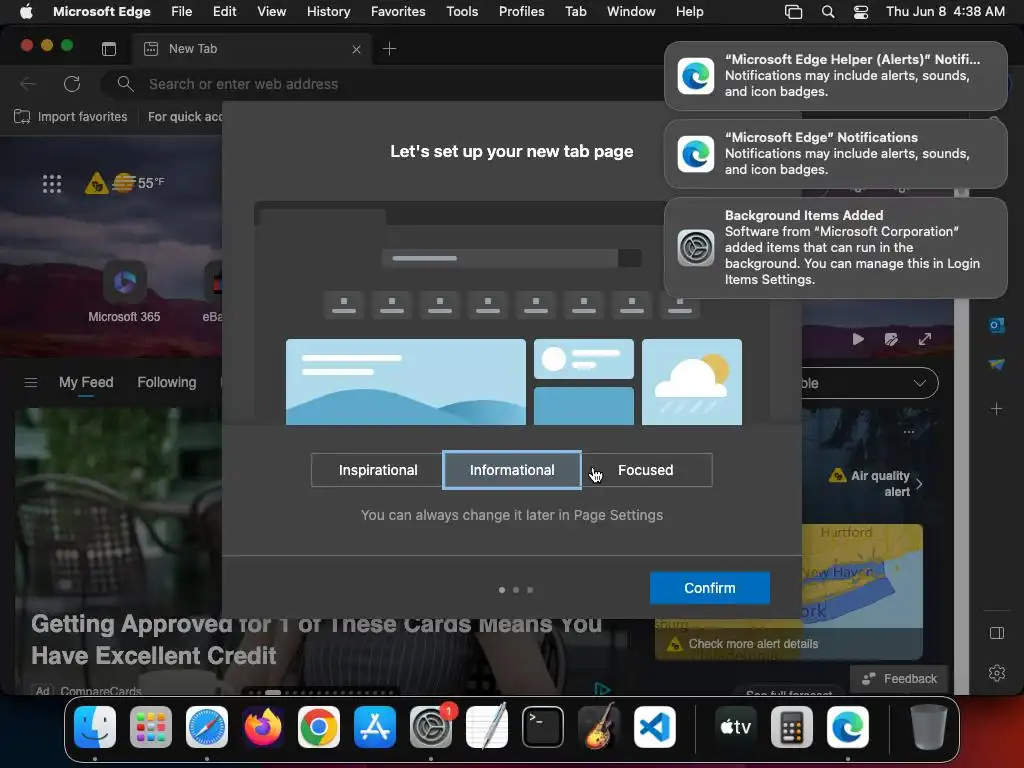Viewport: 1024px width, 768px height.
Task: Launch Finder from the dock
Action: click(95, 727)
